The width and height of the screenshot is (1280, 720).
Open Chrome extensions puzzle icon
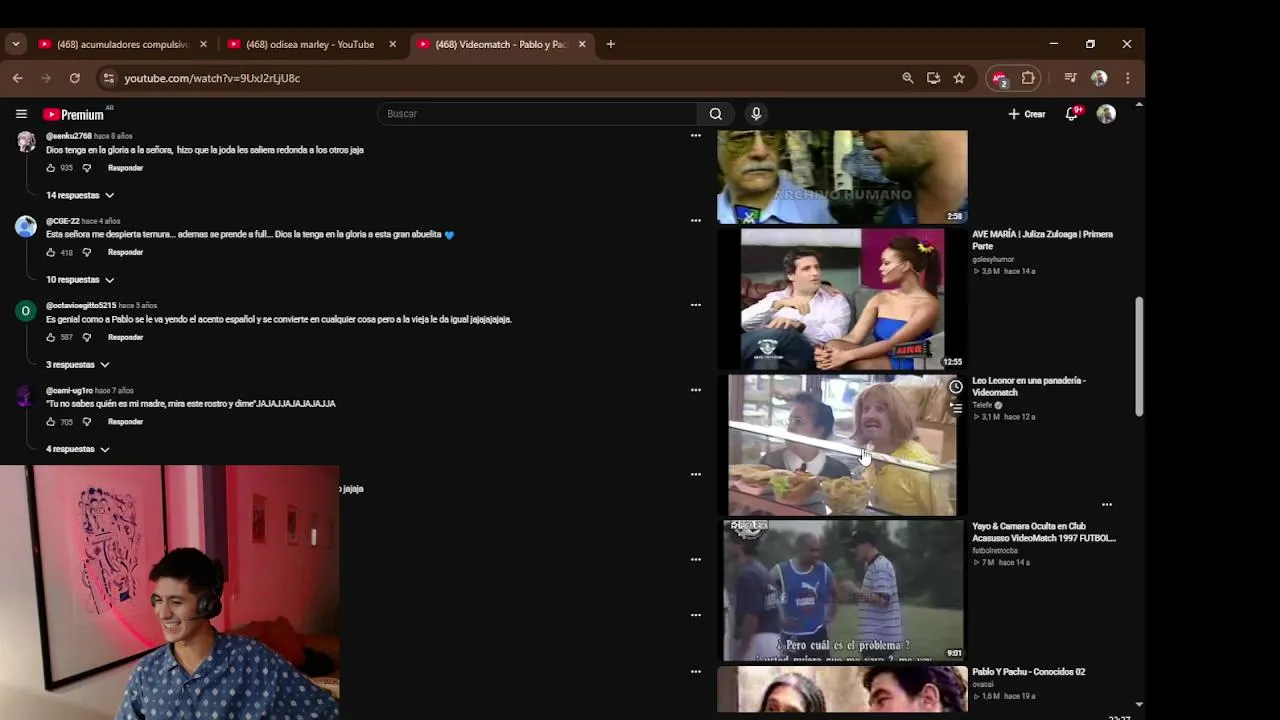[1028, 78]
